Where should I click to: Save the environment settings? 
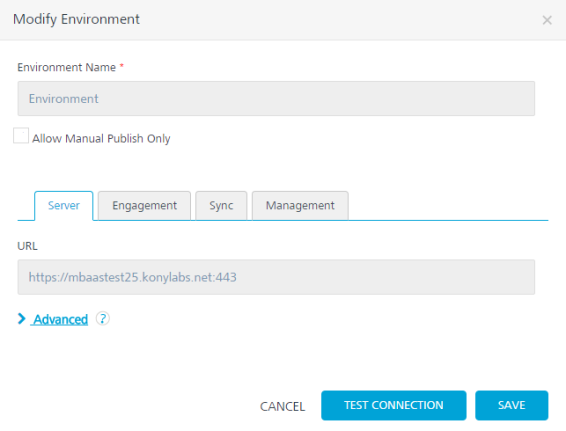(x=511, y=405)
